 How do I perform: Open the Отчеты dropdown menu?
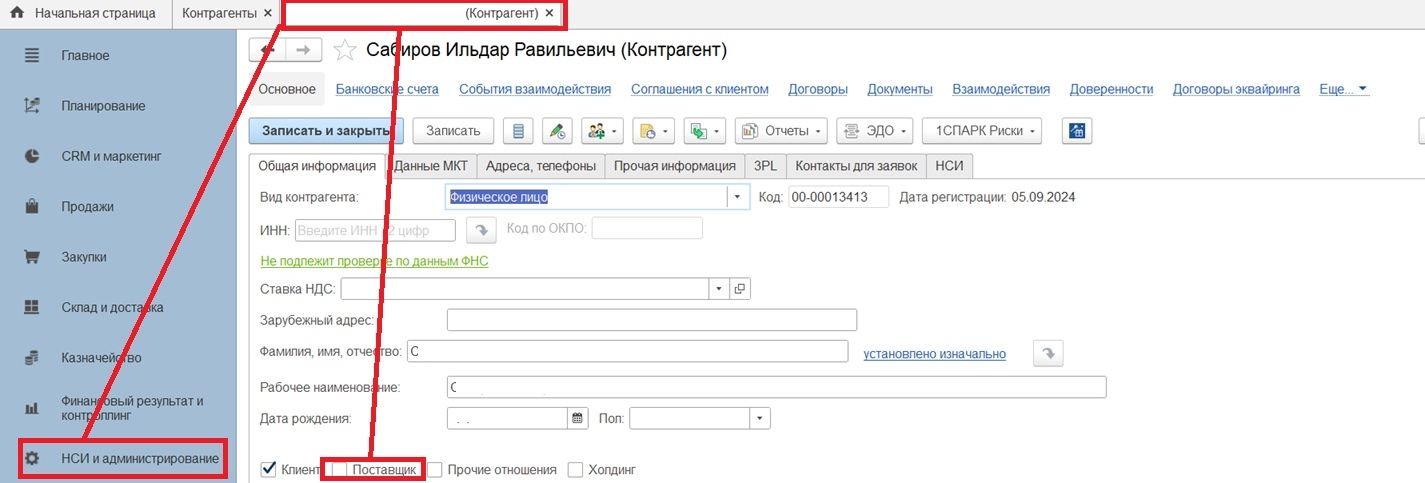click(x=782, y=131)
